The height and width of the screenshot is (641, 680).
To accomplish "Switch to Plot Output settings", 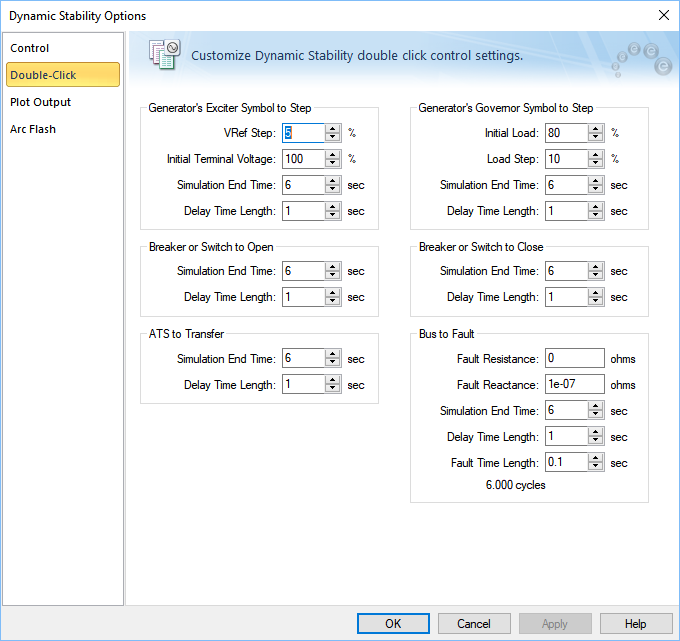I will point(41,102).
